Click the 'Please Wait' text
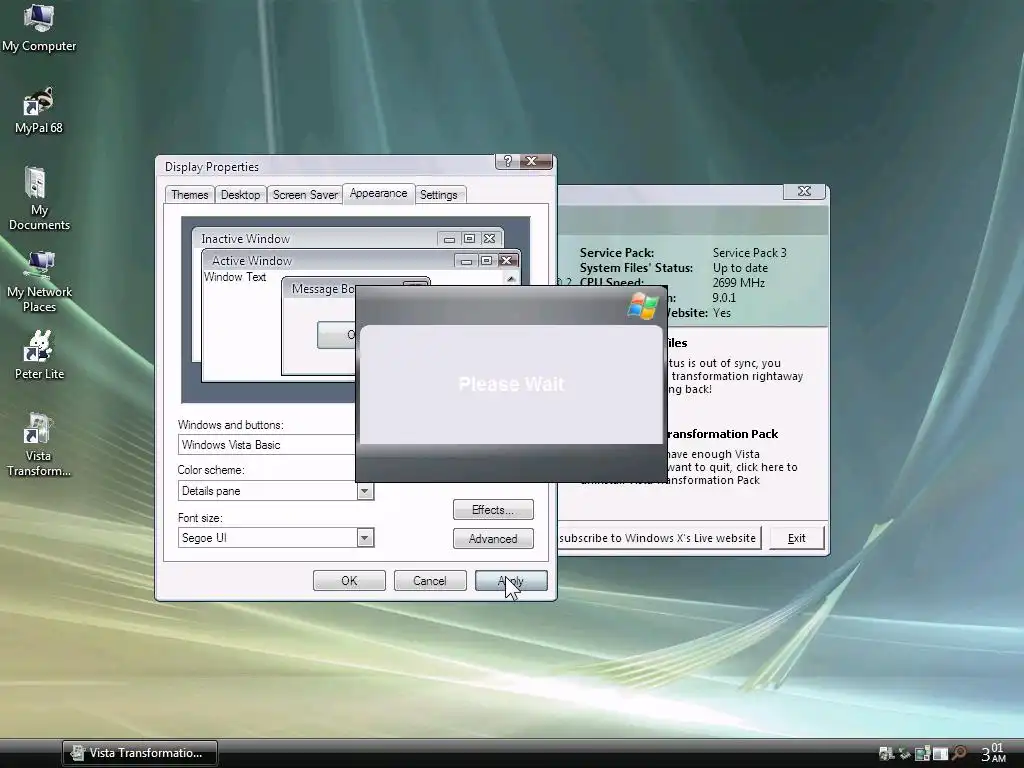 coord(511,384)
